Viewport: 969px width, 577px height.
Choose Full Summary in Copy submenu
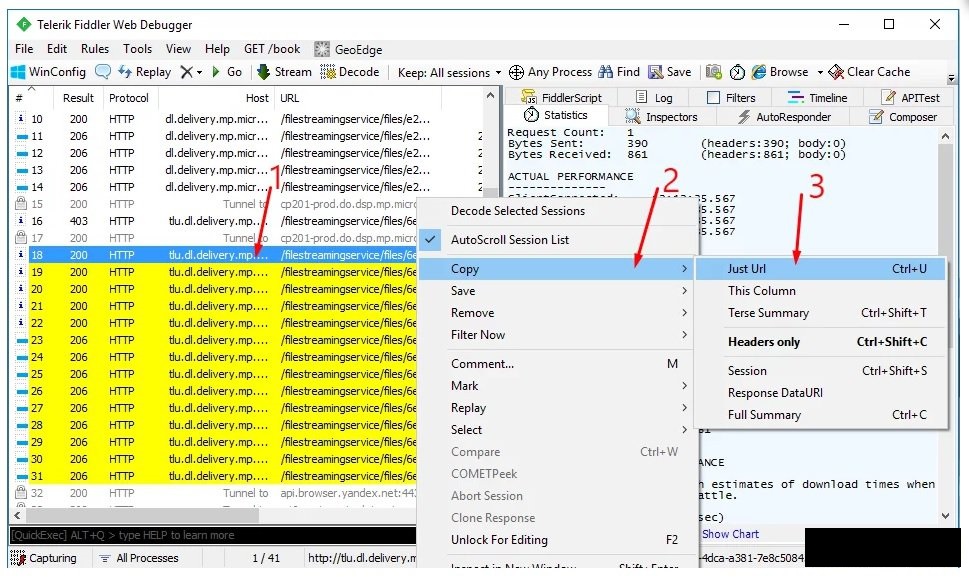tap(821, 415)
